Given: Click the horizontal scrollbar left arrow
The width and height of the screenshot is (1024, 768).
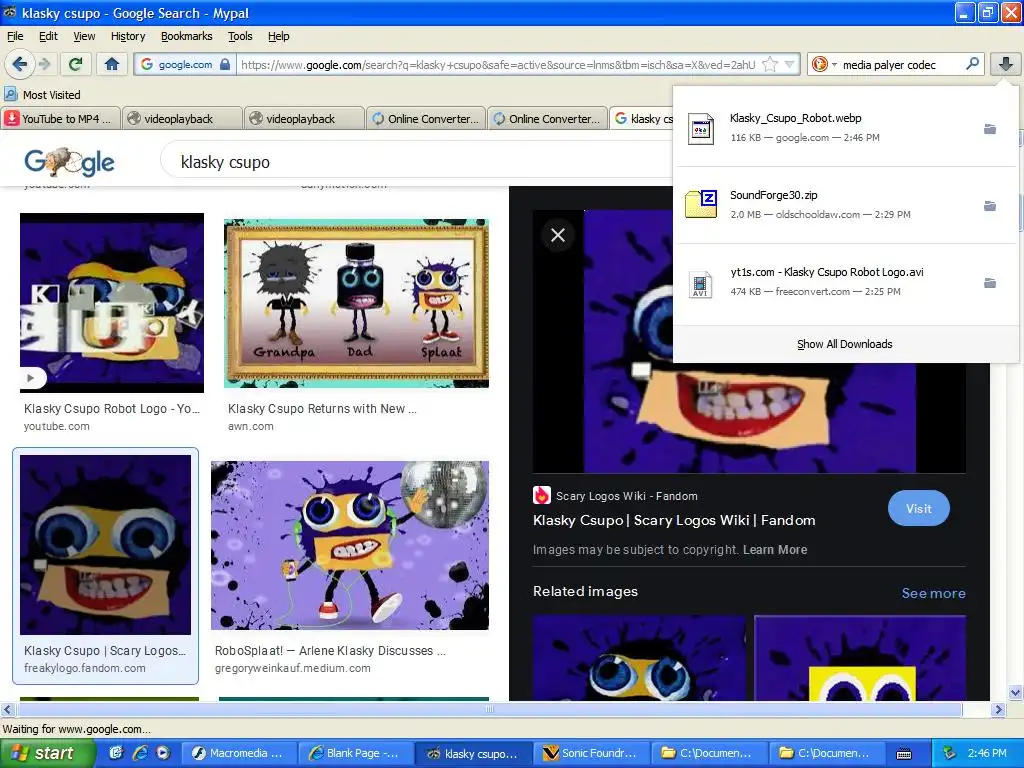Looking at the screenshot, I should (x=7, y=709).
